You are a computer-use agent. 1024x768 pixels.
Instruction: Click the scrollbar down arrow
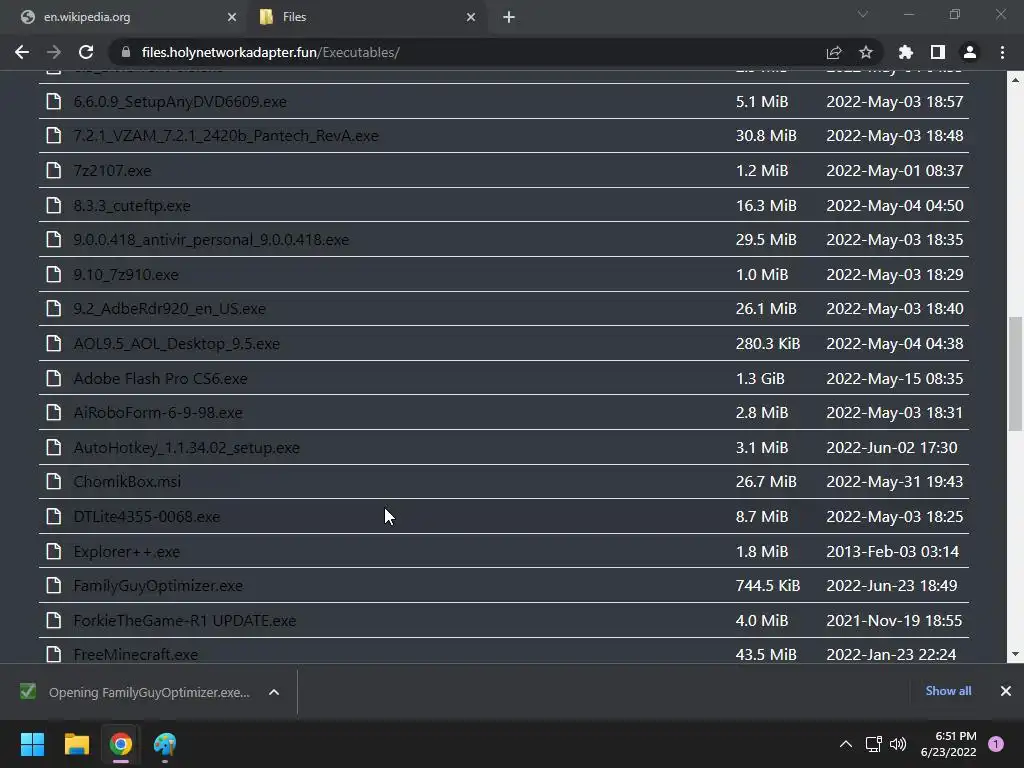coord(1015,654)
